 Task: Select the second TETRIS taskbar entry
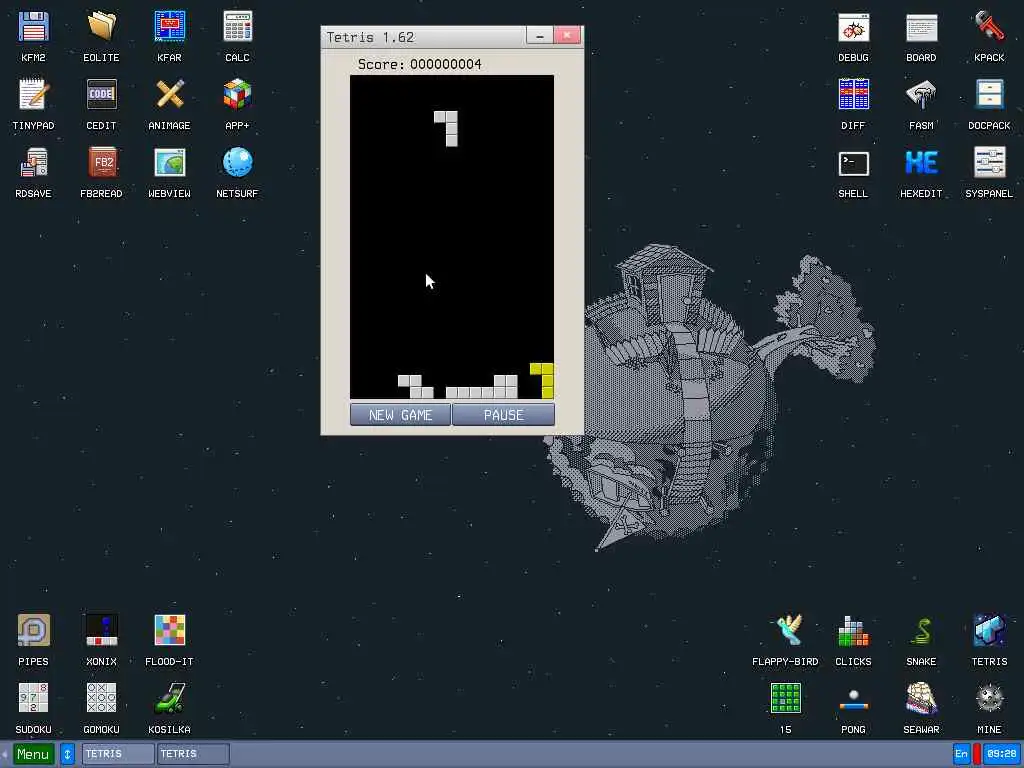coord(193,754)
